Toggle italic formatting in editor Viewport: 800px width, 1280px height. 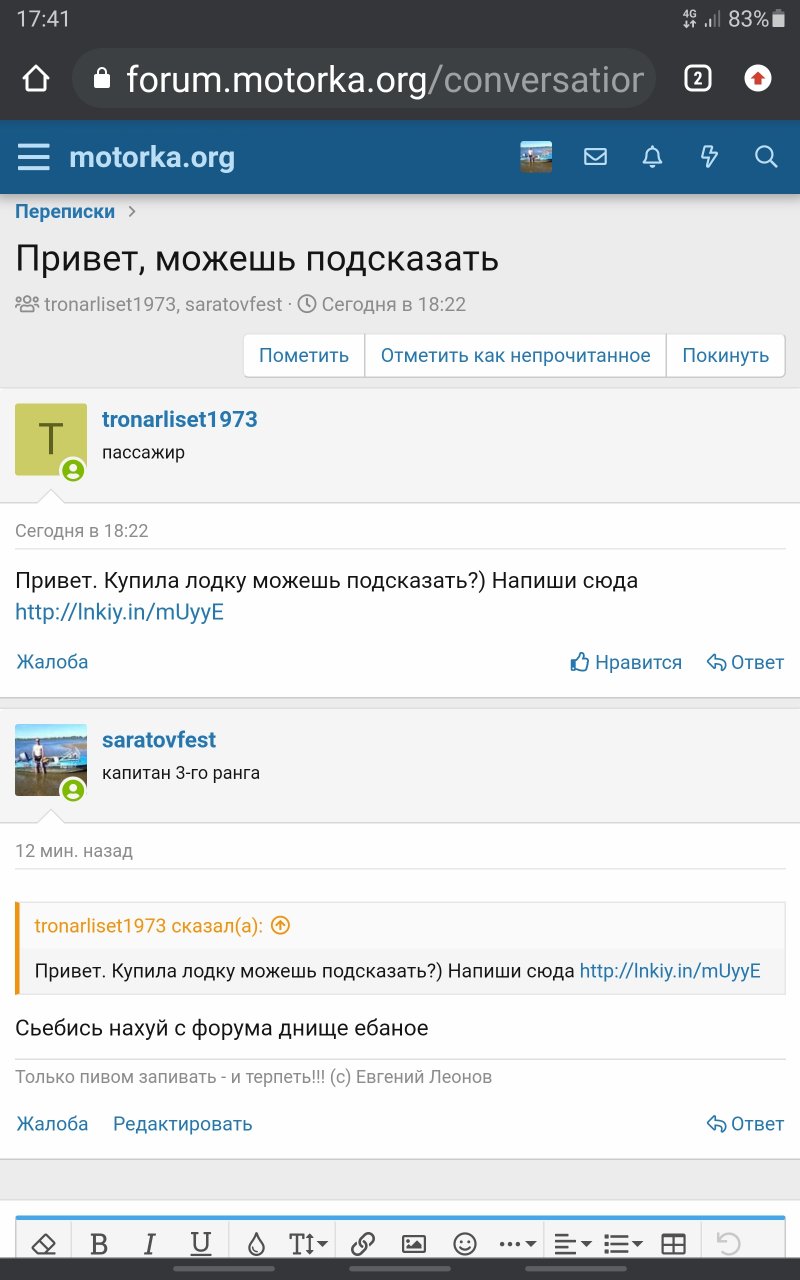point(150,1244)
